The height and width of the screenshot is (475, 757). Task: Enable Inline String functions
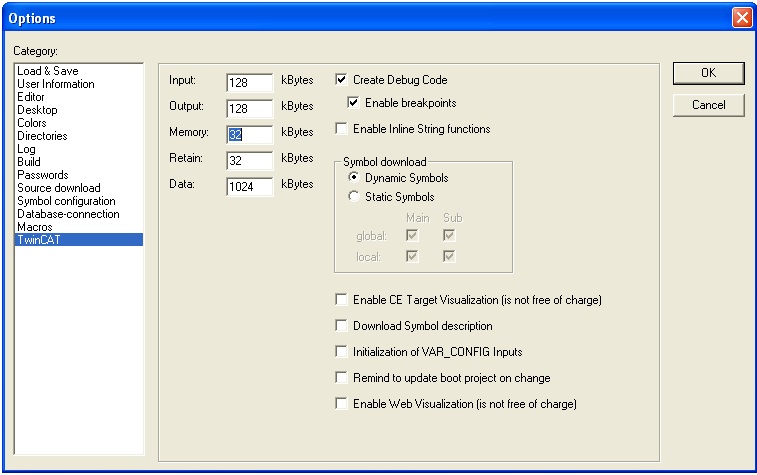(341, 129)
